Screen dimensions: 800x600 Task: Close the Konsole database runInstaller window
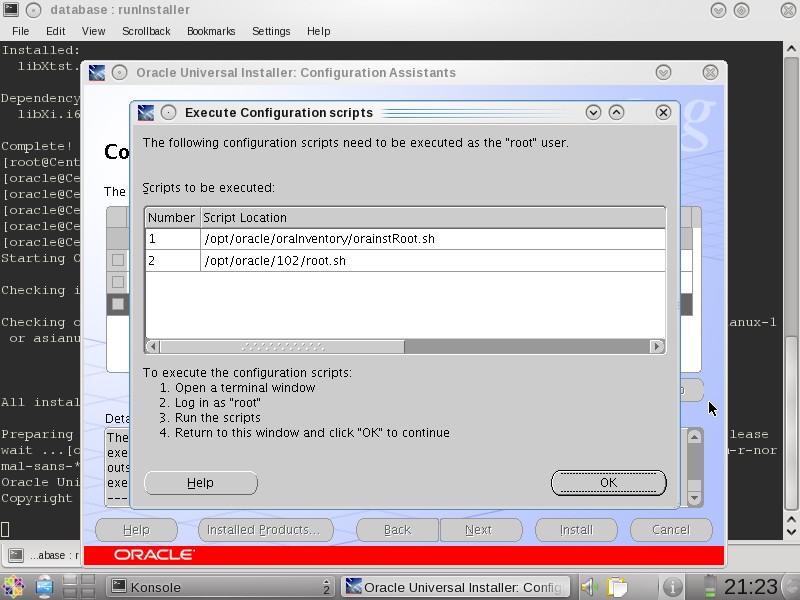pyautogui.click(x=788, y=10)
